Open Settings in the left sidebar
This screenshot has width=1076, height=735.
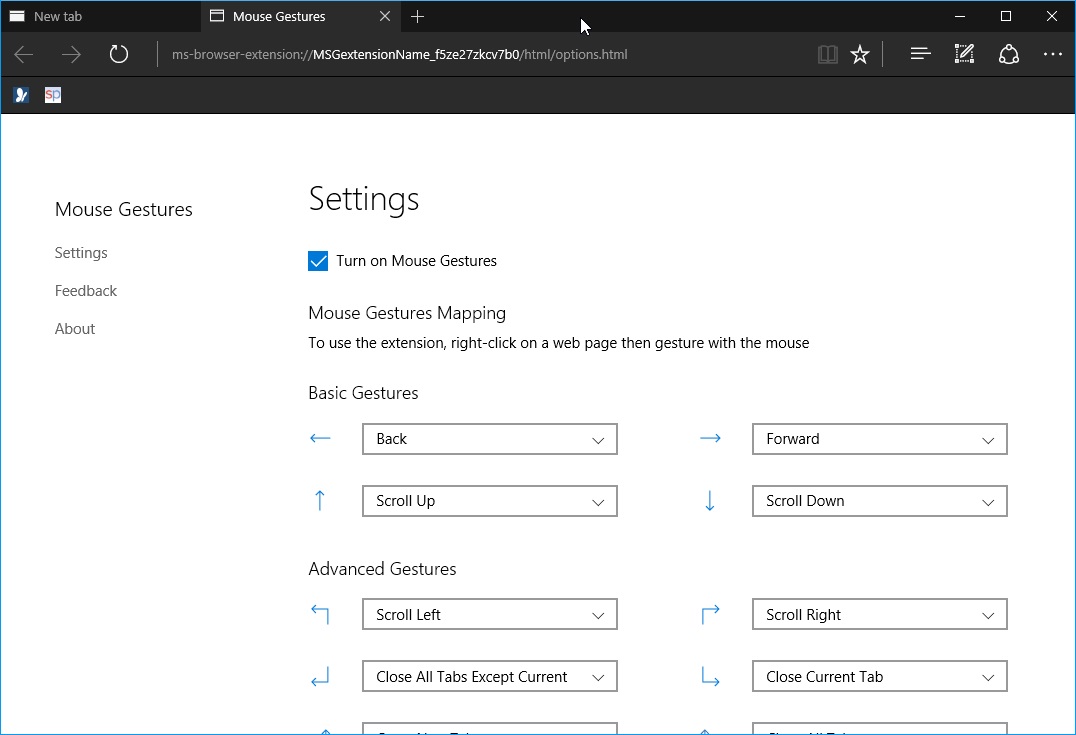(x=81, y=253)
